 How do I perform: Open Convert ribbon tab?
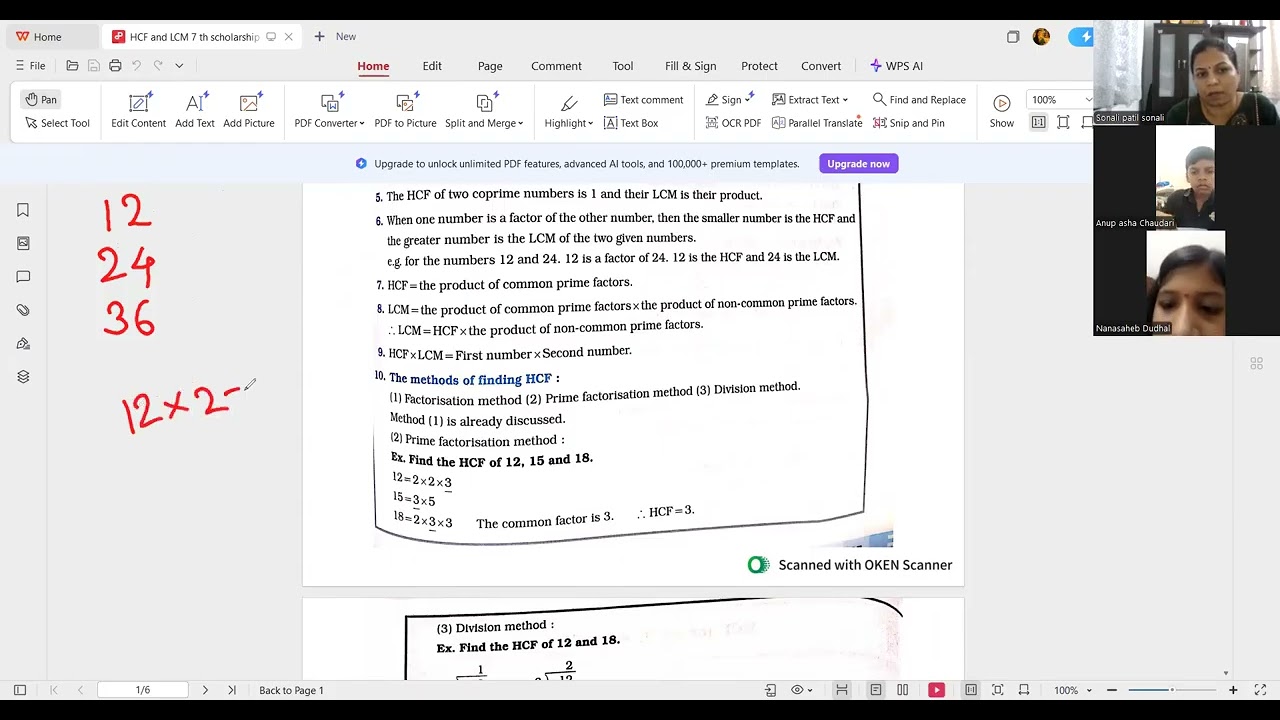821,66
